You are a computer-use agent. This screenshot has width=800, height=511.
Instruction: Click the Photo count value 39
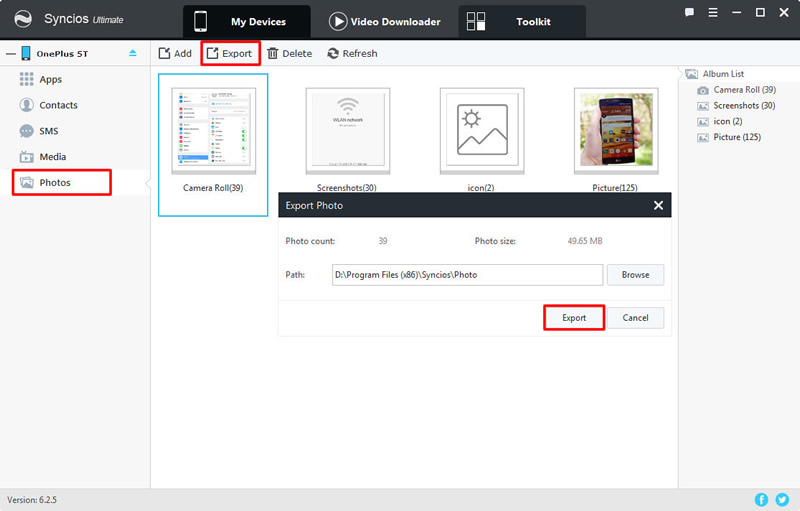(x=383, y=241)
